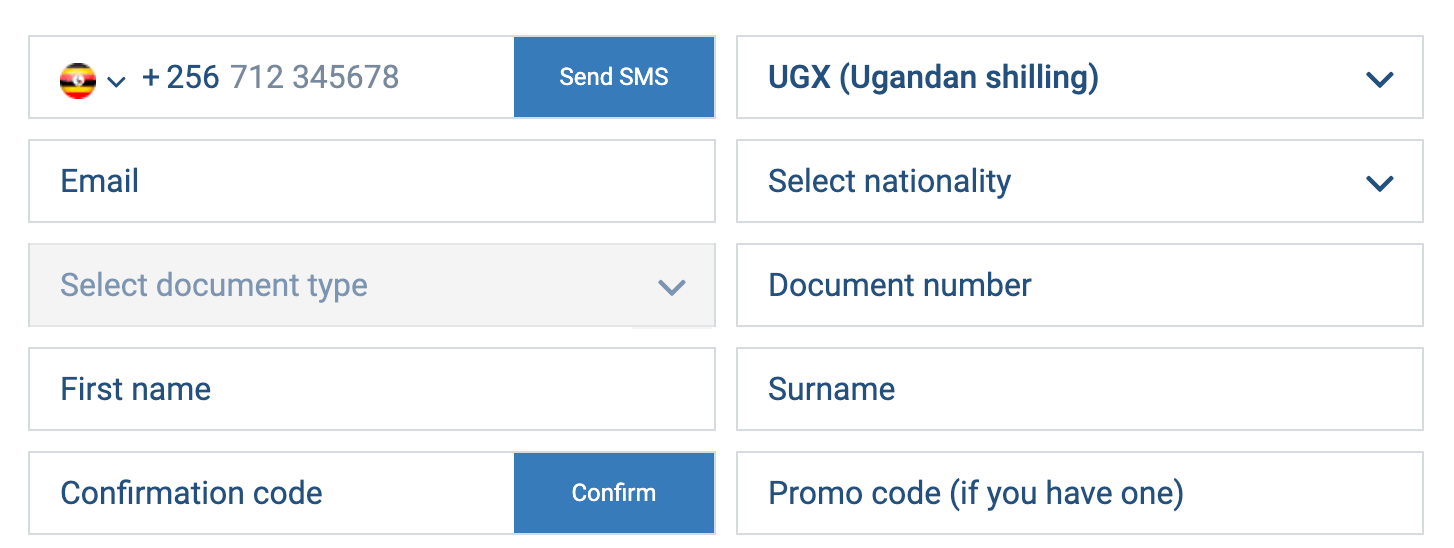Open the UGX (Ugandan shilling) currency dropdown
This screenshot has width=1454, height=548.
point(1078,77)
